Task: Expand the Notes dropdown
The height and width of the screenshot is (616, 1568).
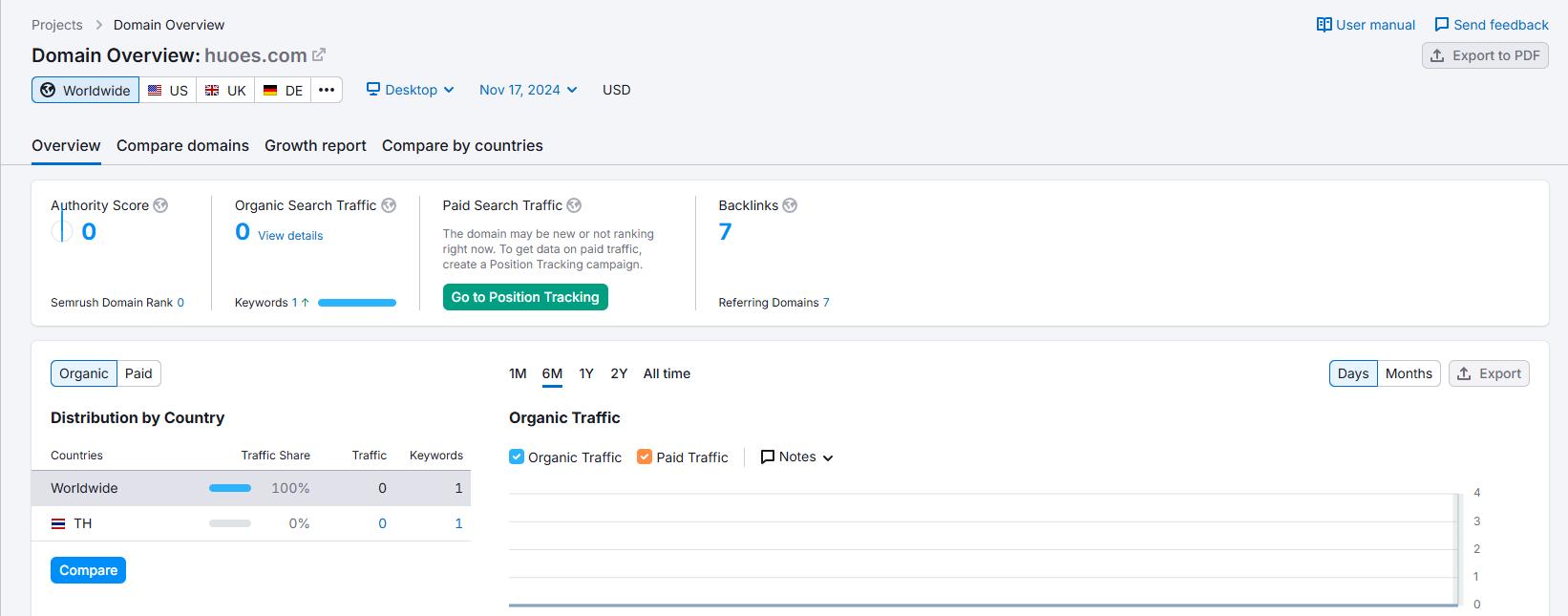Action: pyautogui.click(x=796, y=457)
